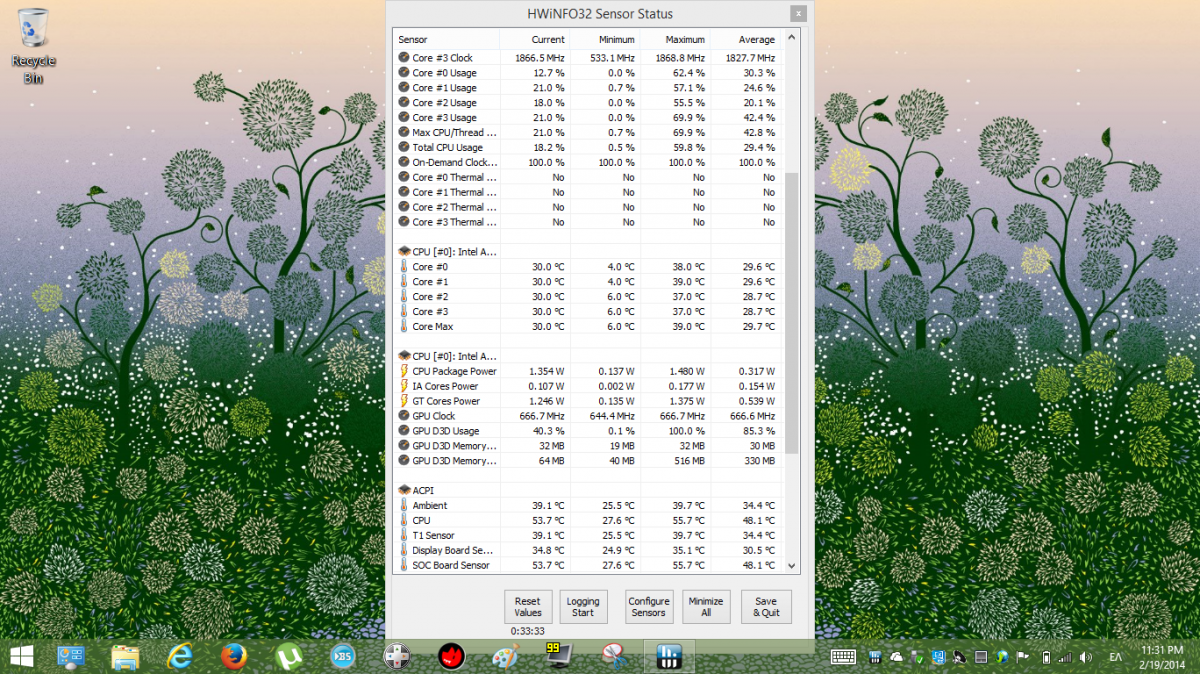
Task: Click the Safely Remove Hardware tray icon
Action: click(916, 657)
